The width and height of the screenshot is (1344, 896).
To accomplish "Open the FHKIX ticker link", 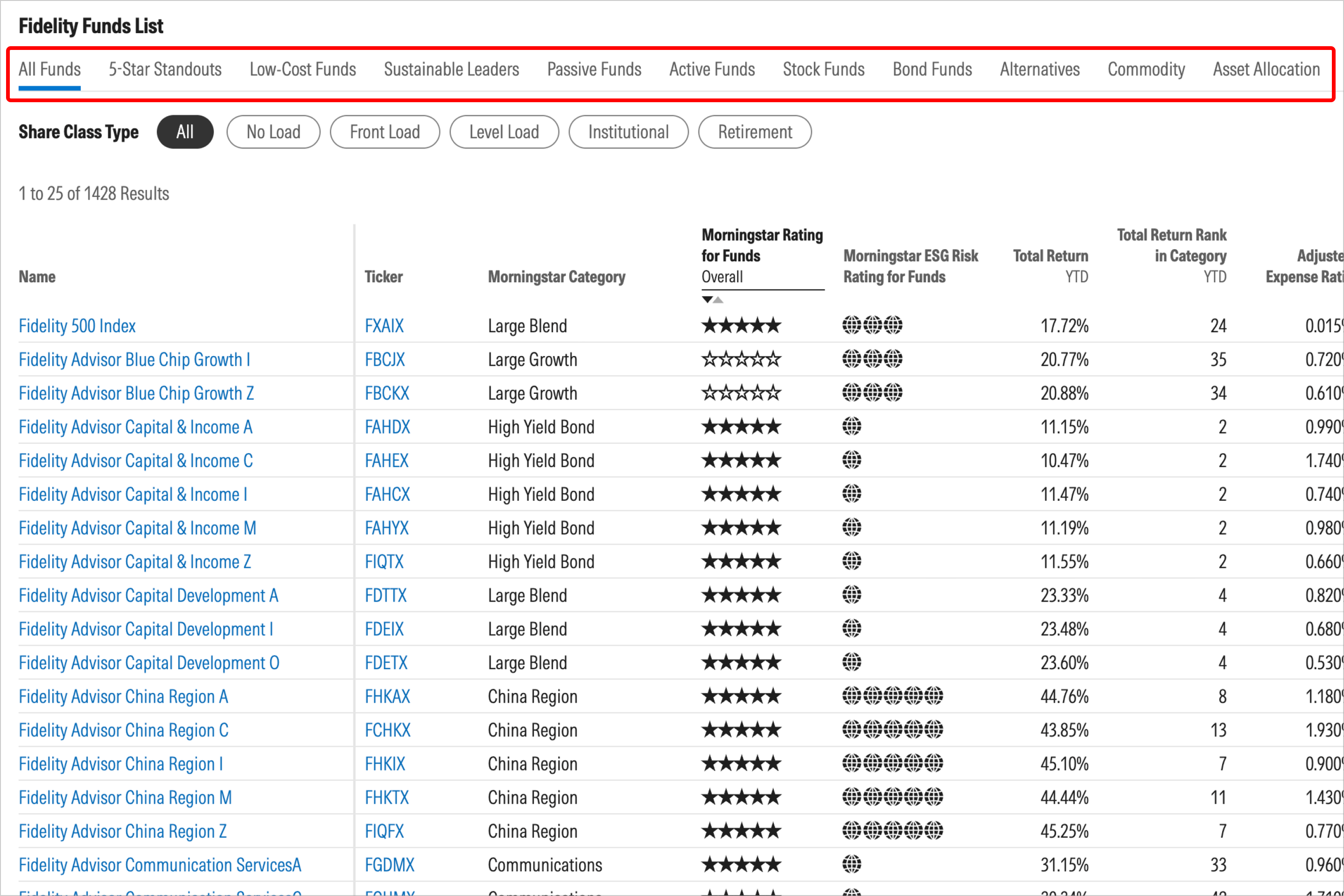I will pos(385,764).
